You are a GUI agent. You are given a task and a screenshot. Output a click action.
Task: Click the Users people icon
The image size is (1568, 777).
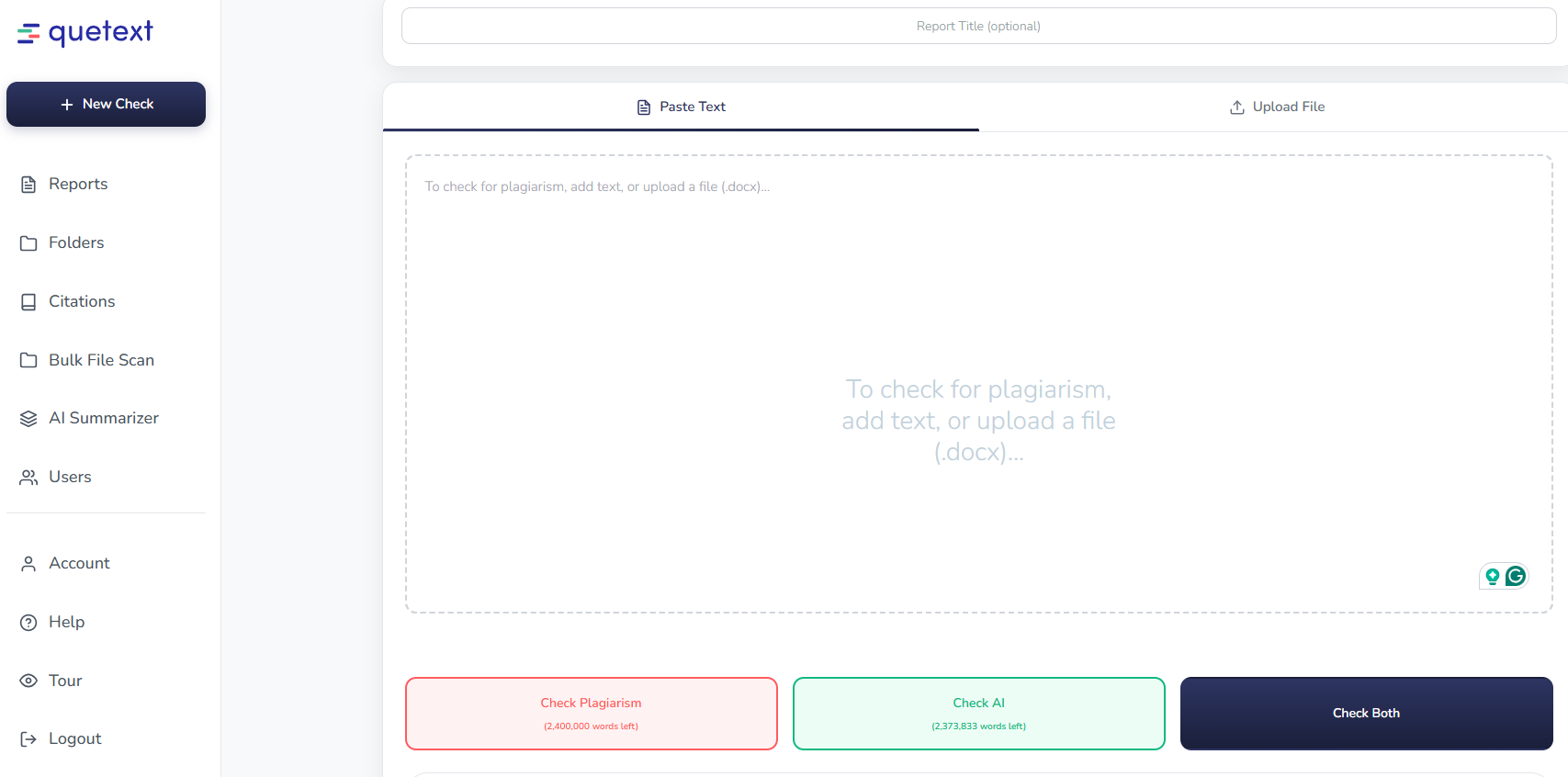[28, 478]
